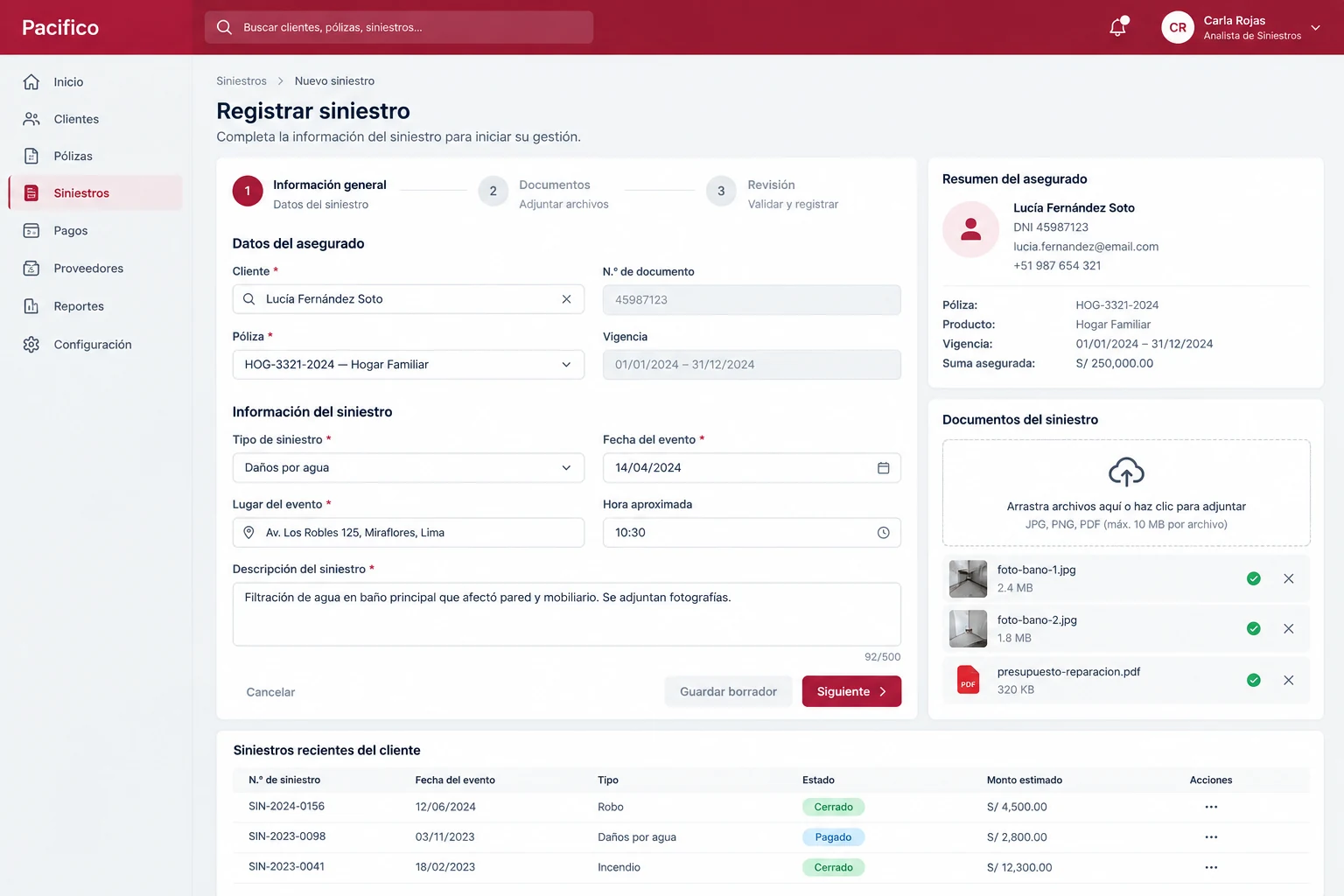Open Configuración in the sidebar
The width and height of the screenshot is (1344, 896).
95,345
